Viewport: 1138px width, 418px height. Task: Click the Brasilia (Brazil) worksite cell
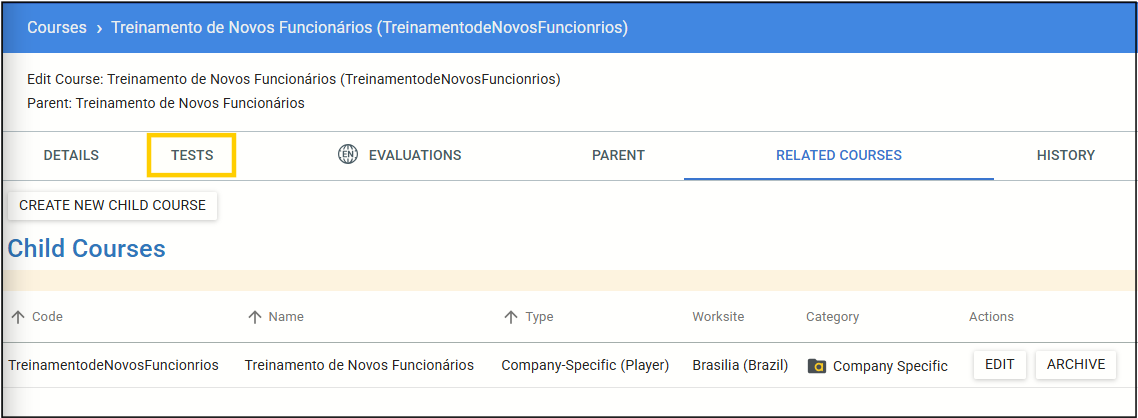click(x=740, y=365)
